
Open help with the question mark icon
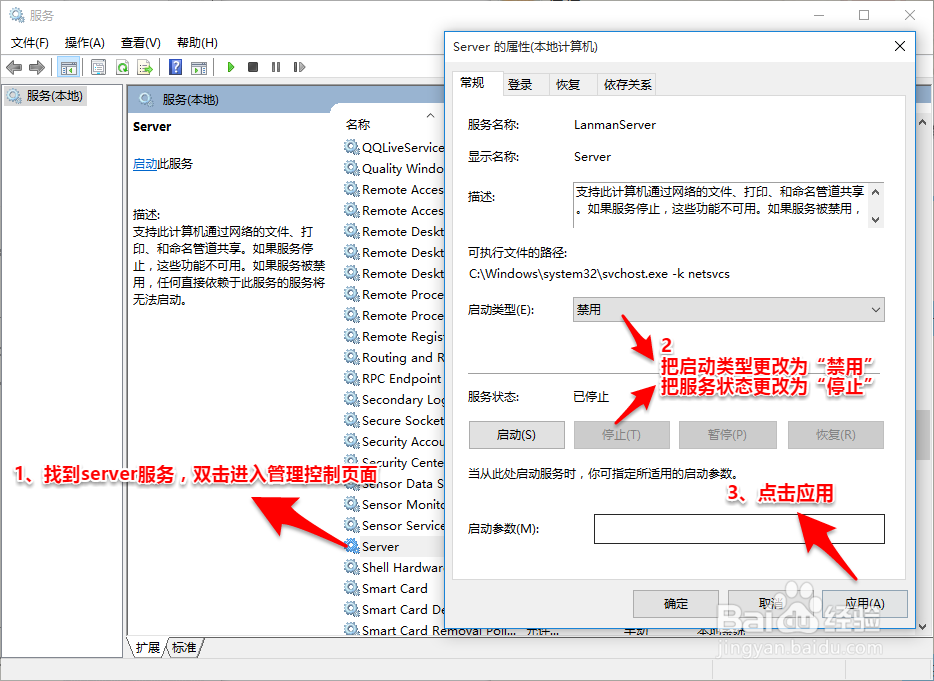point(177,67)
